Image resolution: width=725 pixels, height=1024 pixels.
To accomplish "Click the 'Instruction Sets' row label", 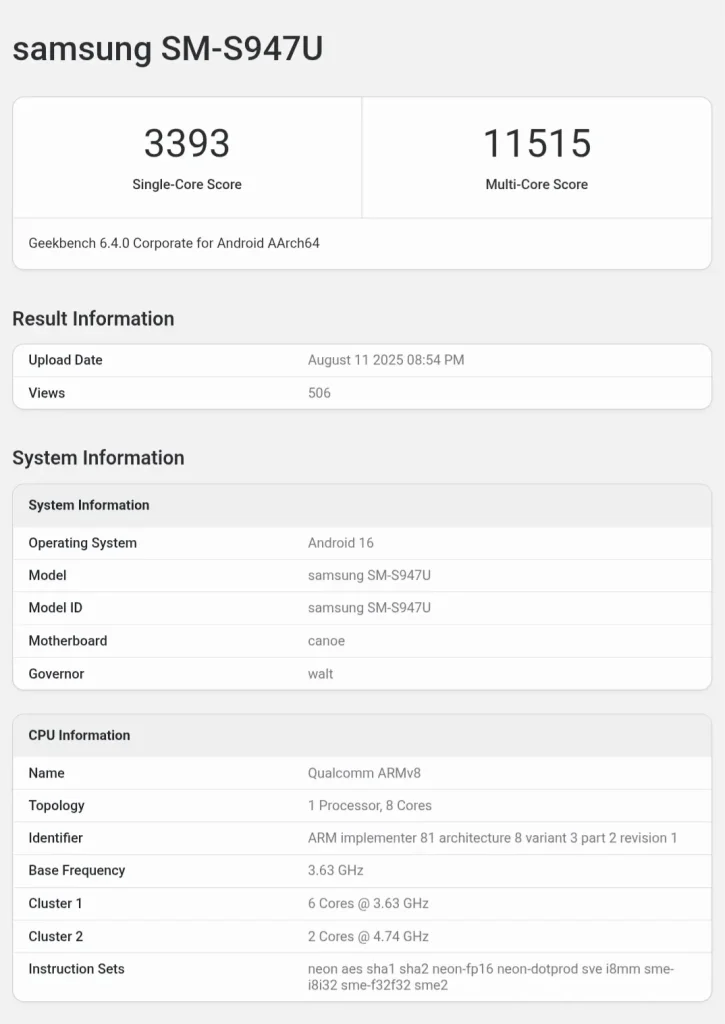I will [76, 968].
